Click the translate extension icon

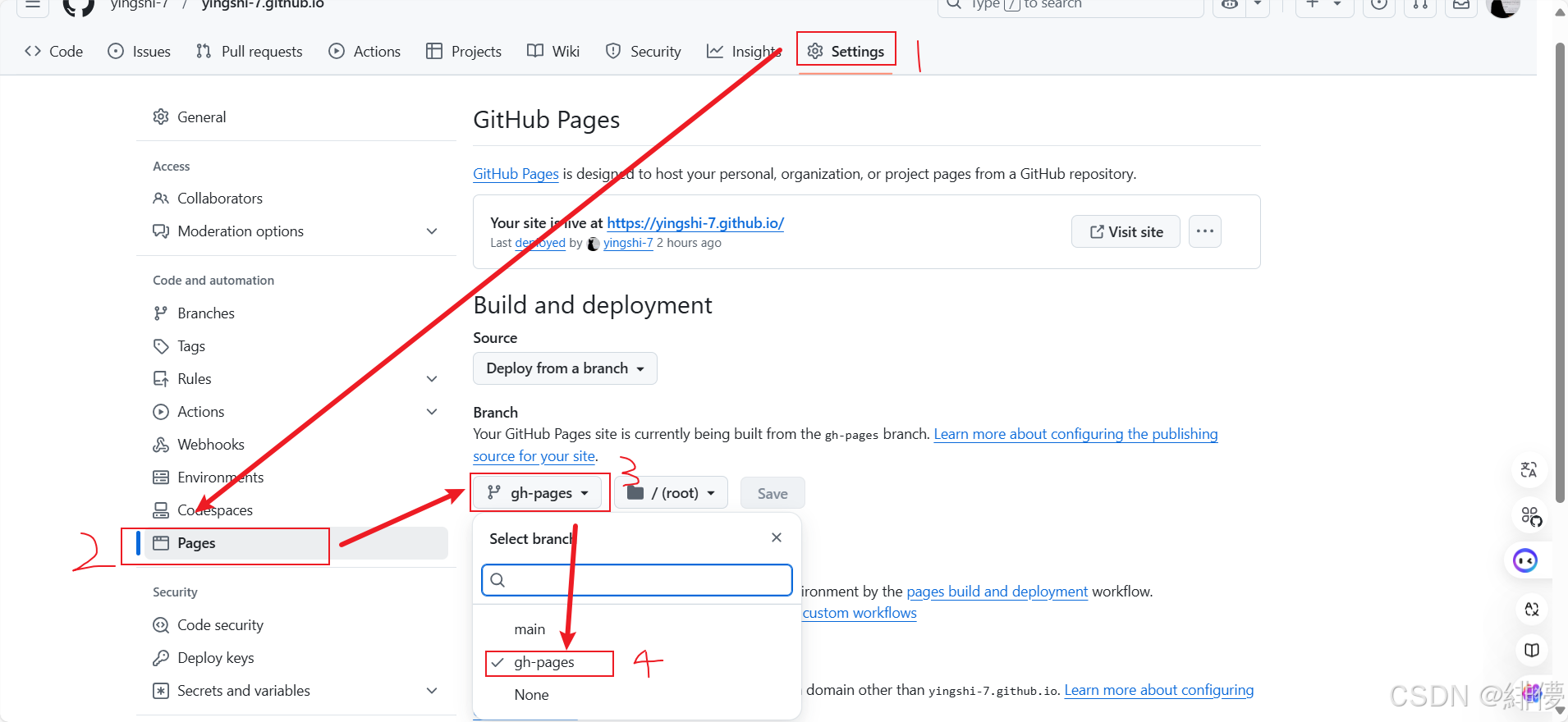pos(1529,470)
